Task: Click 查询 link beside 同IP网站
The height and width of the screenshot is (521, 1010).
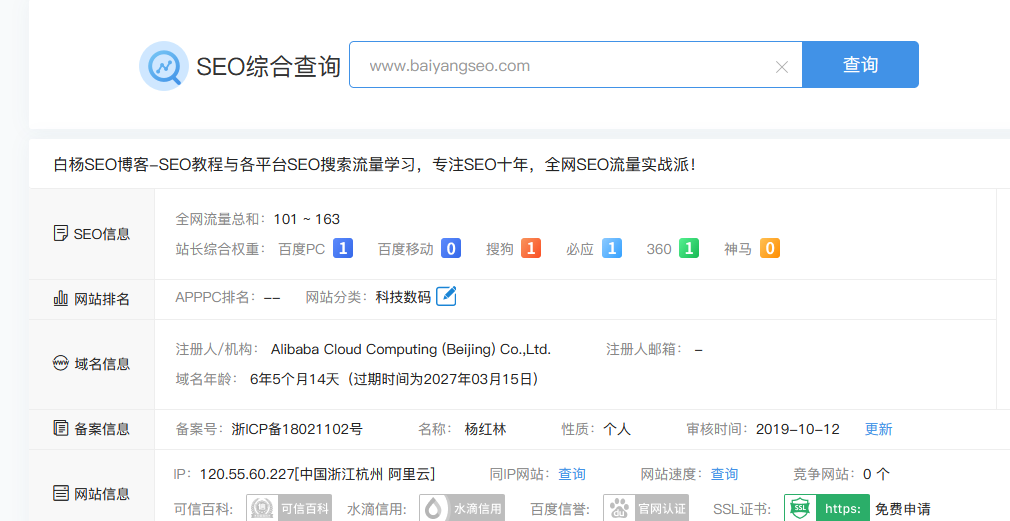Action: coord(571,474)
